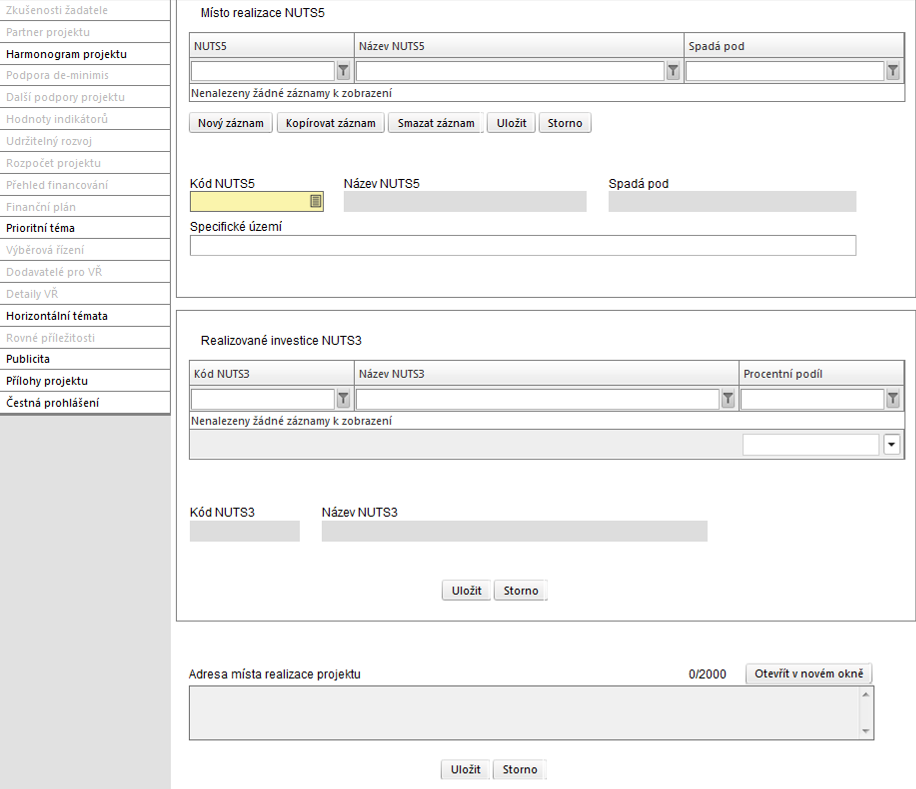Select disabled Zkušenosti žadatele menu item
This screenshot has height=789, width=916.
pos(85,10)
